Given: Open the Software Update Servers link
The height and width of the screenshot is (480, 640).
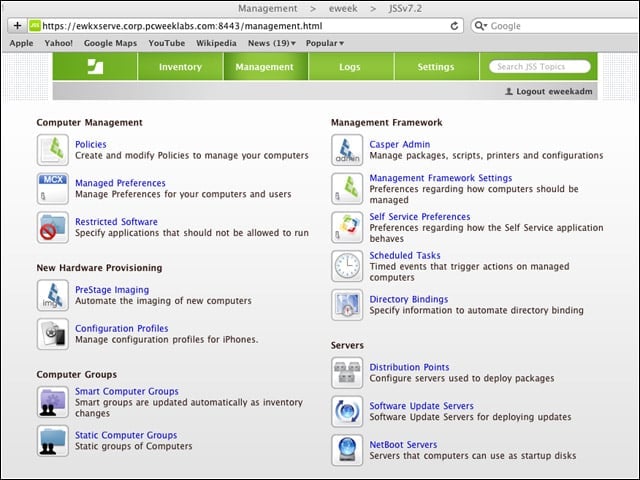Looking at the screenshot, I should click(x=421, y=406).
